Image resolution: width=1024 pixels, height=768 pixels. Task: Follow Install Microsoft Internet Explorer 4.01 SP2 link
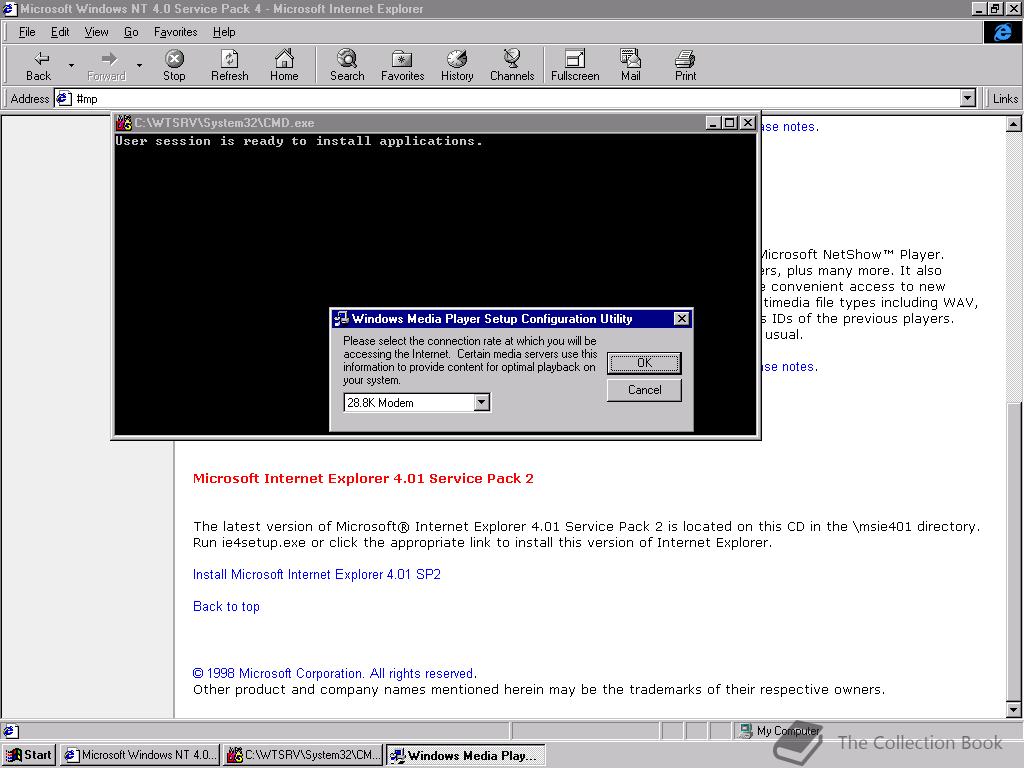[x=317, y=575]
